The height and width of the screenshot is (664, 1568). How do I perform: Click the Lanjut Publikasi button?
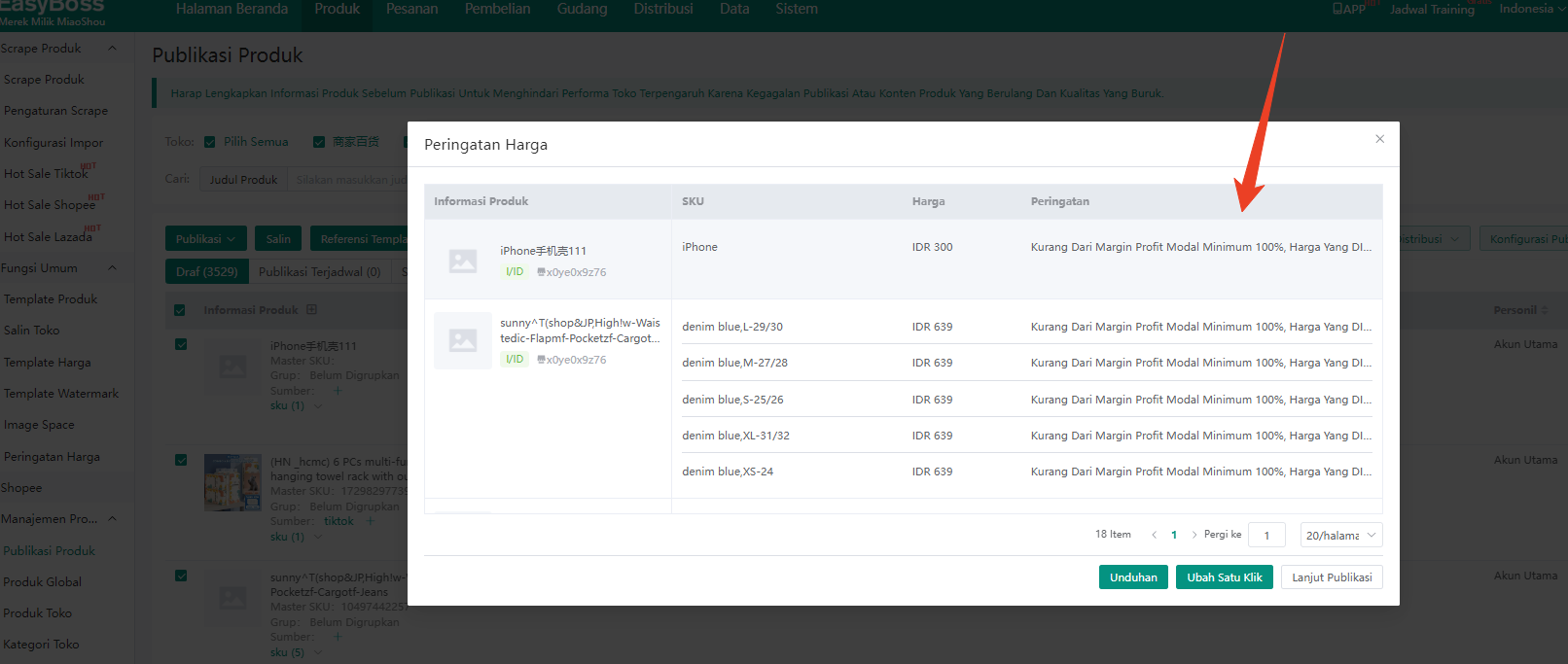tap(1332, 577)
